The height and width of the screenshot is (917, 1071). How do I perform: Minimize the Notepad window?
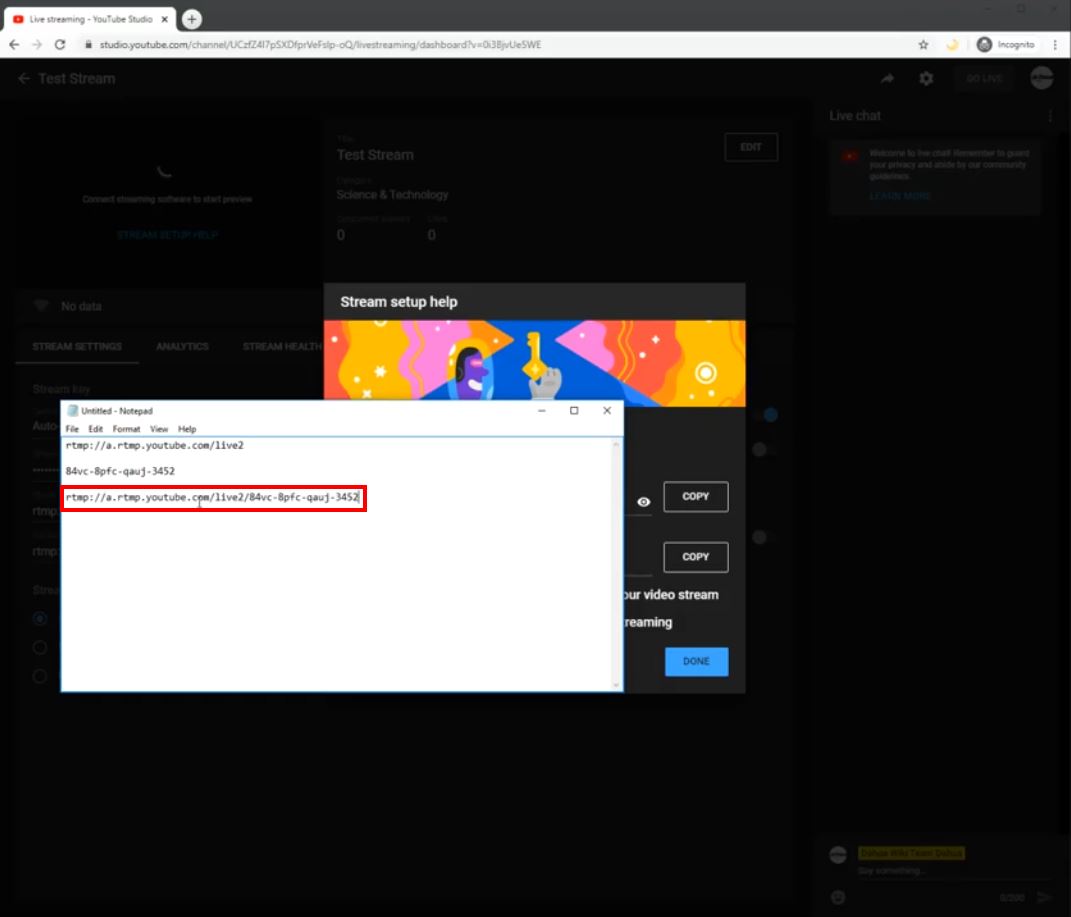pos(542,410)
